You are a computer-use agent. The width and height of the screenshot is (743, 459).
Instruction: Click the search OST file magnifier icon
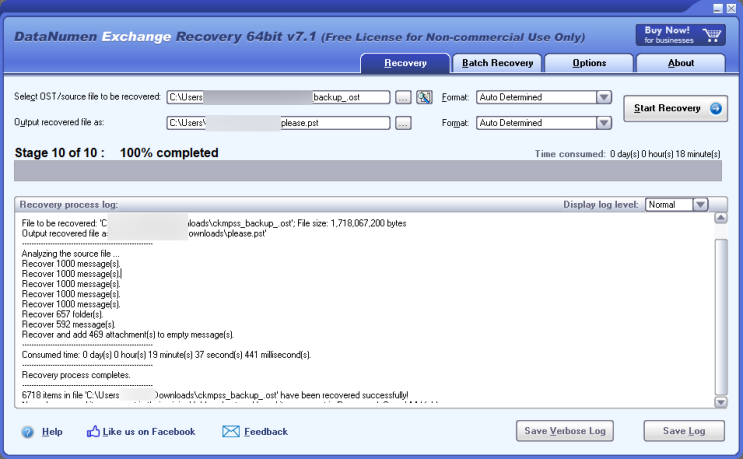pyautogui.click(x=424, y=97)
